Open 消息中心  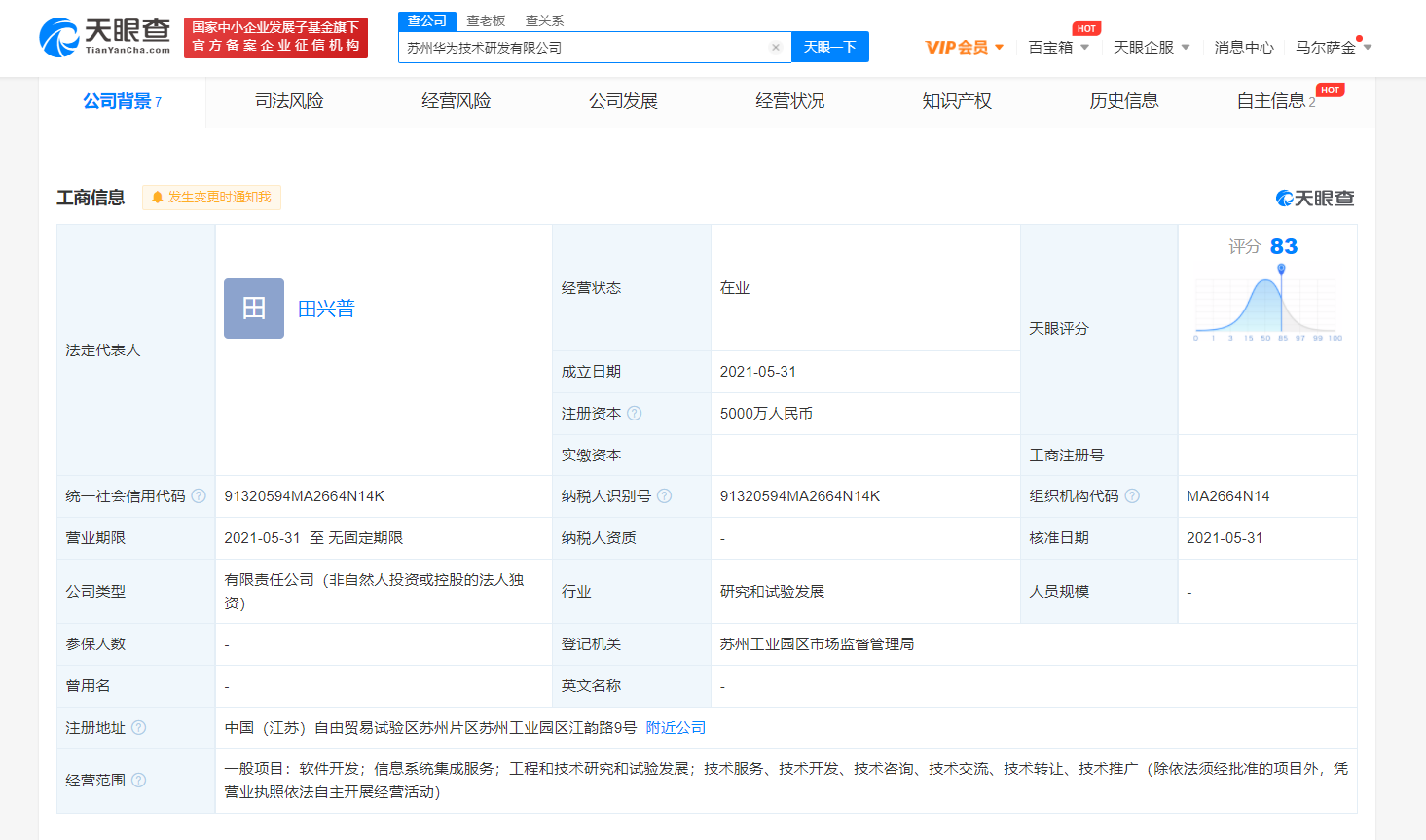click(x=1243, y=47)
